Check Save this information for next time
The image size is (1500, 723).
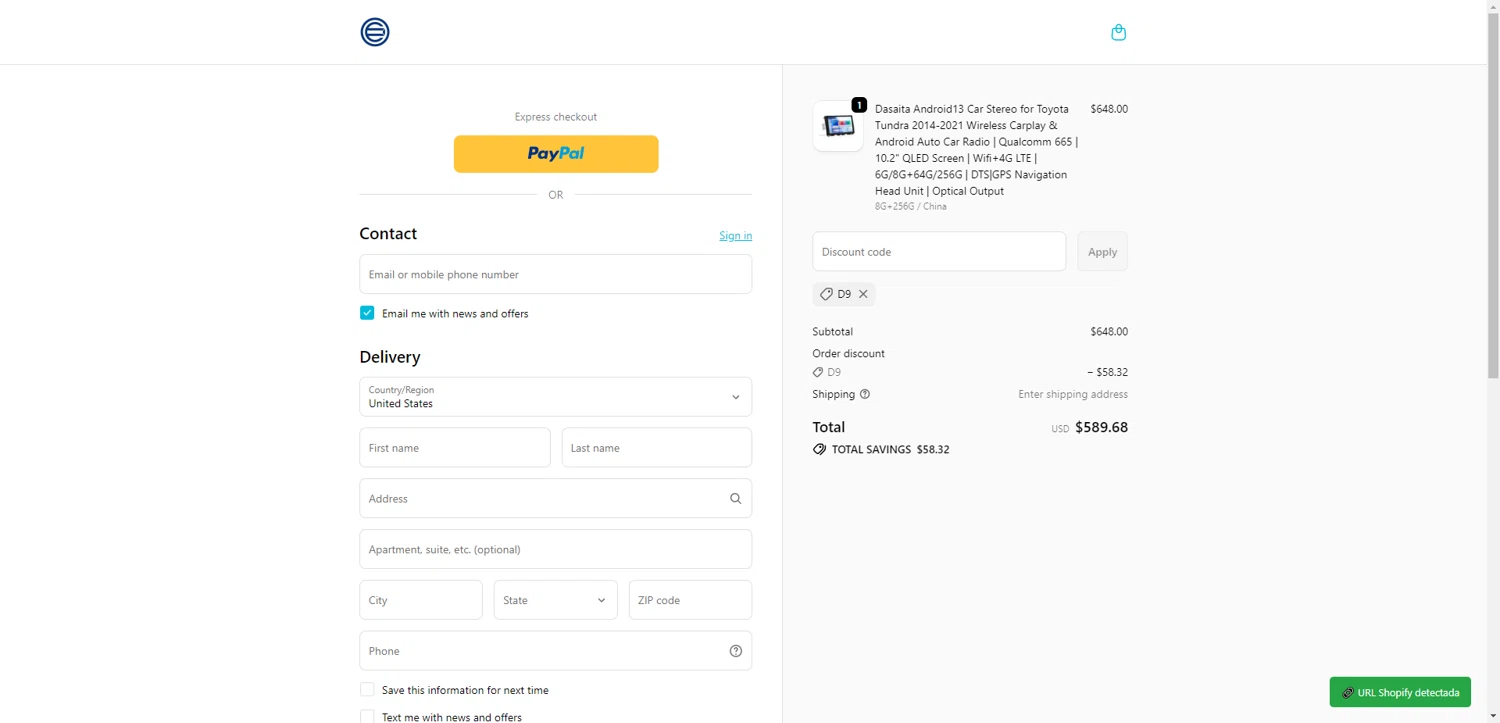point(367,690)
